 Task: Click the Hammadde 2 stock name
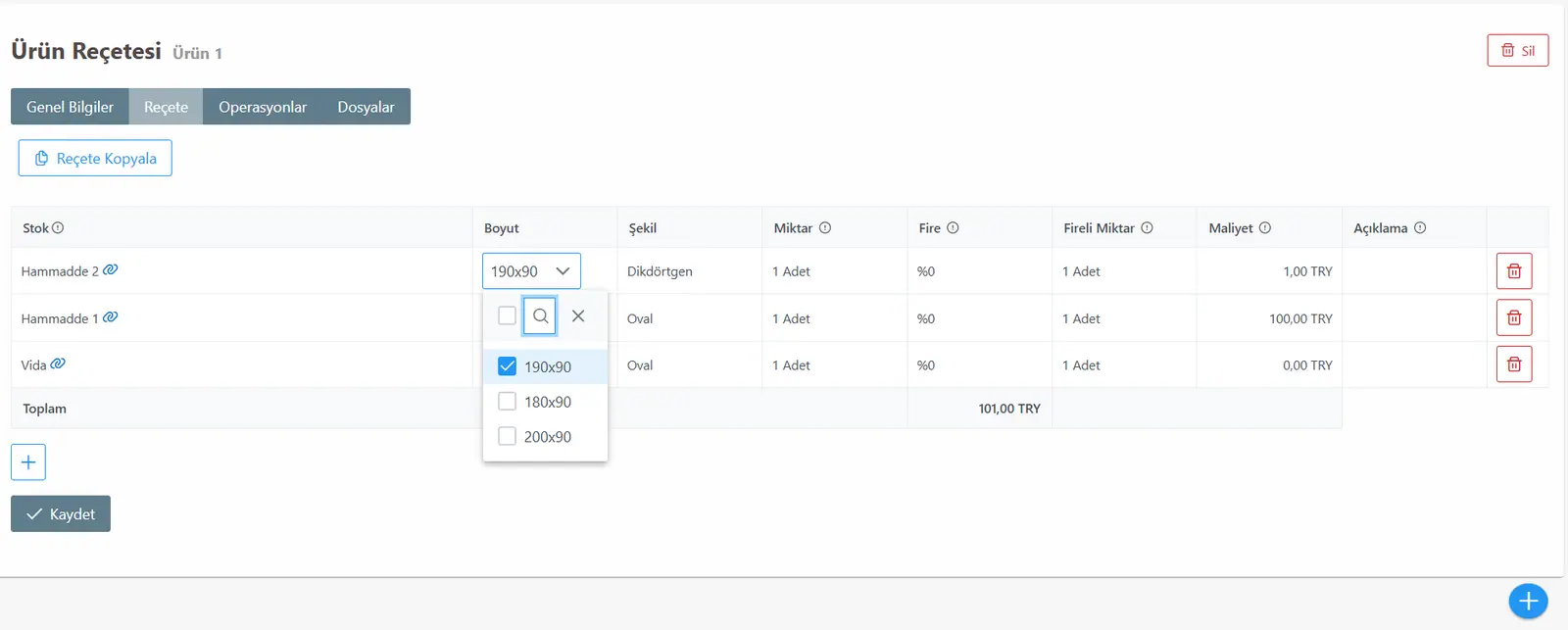60,271
